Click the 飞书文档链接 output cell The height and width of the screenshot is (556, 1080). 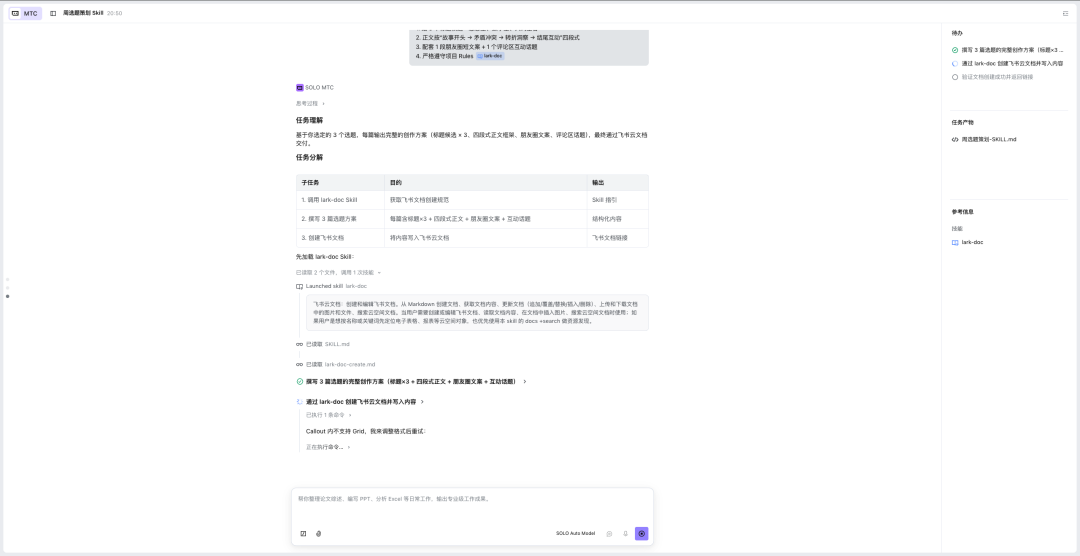coord(617,238)
